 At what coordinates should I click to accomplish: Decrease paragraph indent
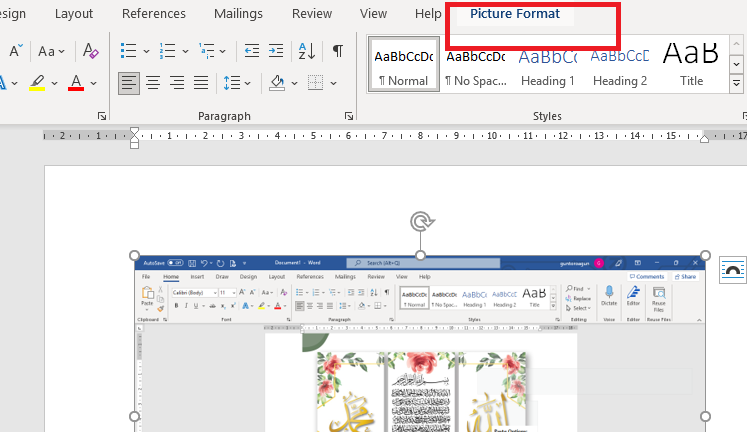tap(252, 50)
